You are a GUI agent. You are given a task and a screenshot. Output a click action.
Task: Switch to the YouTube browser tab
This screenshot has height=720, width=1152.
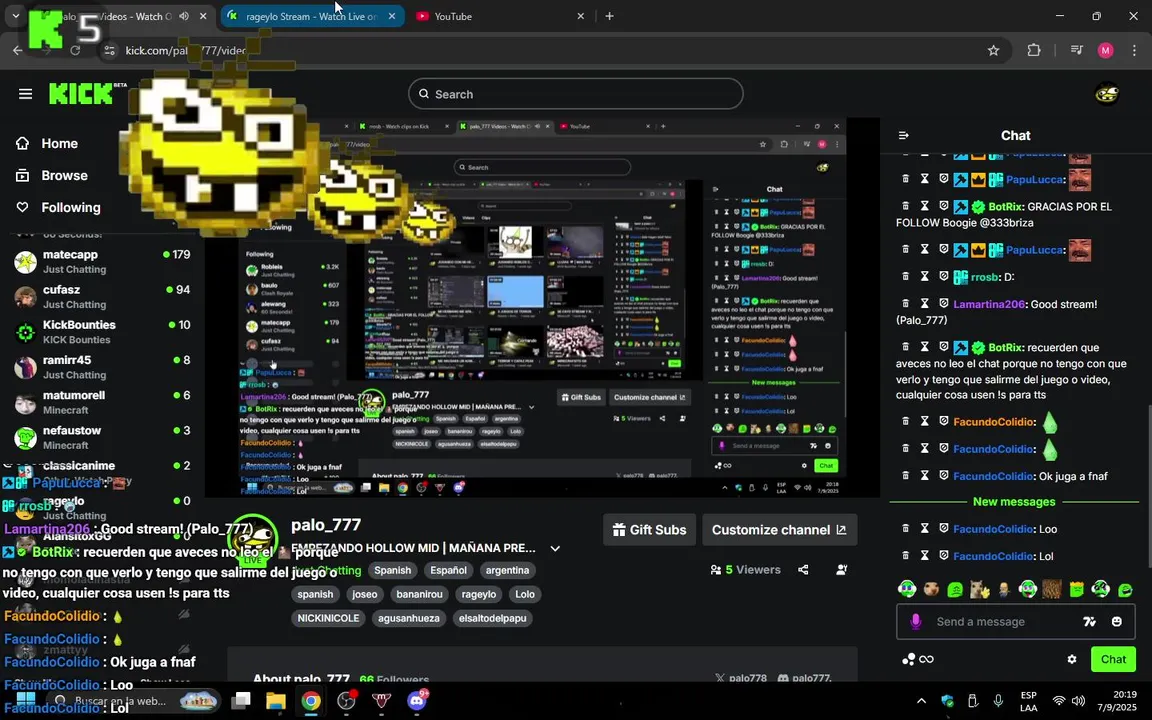click(500, 16)
